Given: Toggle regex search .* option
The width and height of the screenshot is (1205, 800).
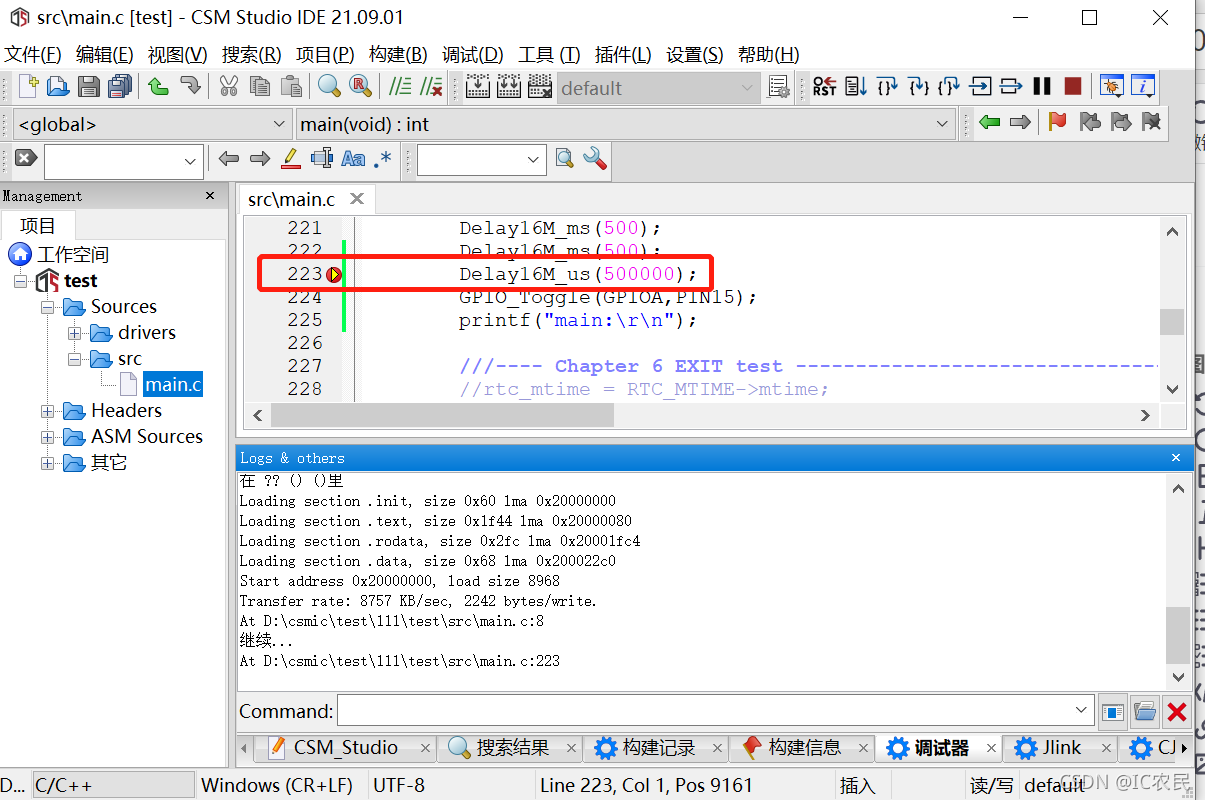Looking at the screenshot, I should [x=382, y=158].
